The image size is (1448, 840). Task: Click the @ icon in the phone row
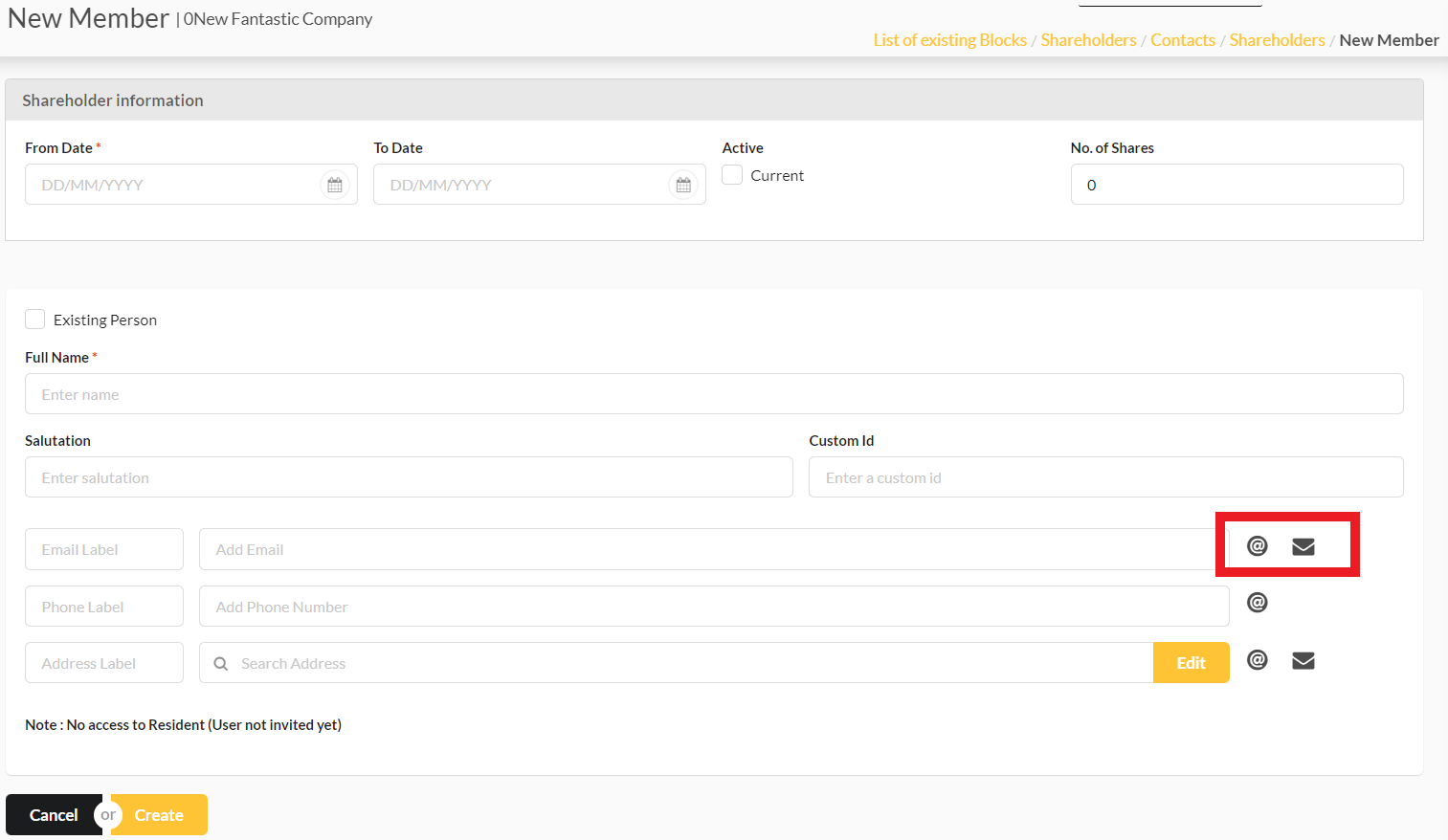1258,602
